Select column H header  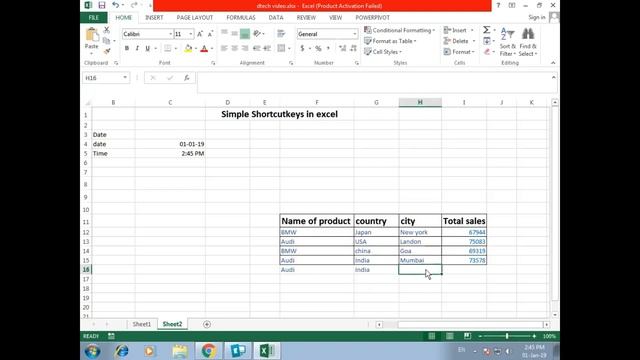click(x=420, y=102)
